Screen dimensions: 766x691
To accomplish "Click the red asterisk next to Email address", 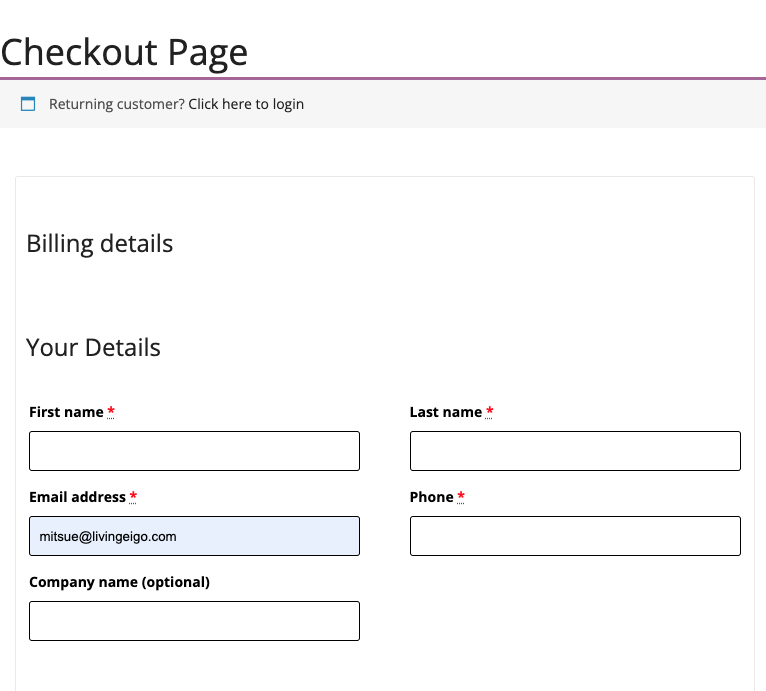I will pos(133,497).
